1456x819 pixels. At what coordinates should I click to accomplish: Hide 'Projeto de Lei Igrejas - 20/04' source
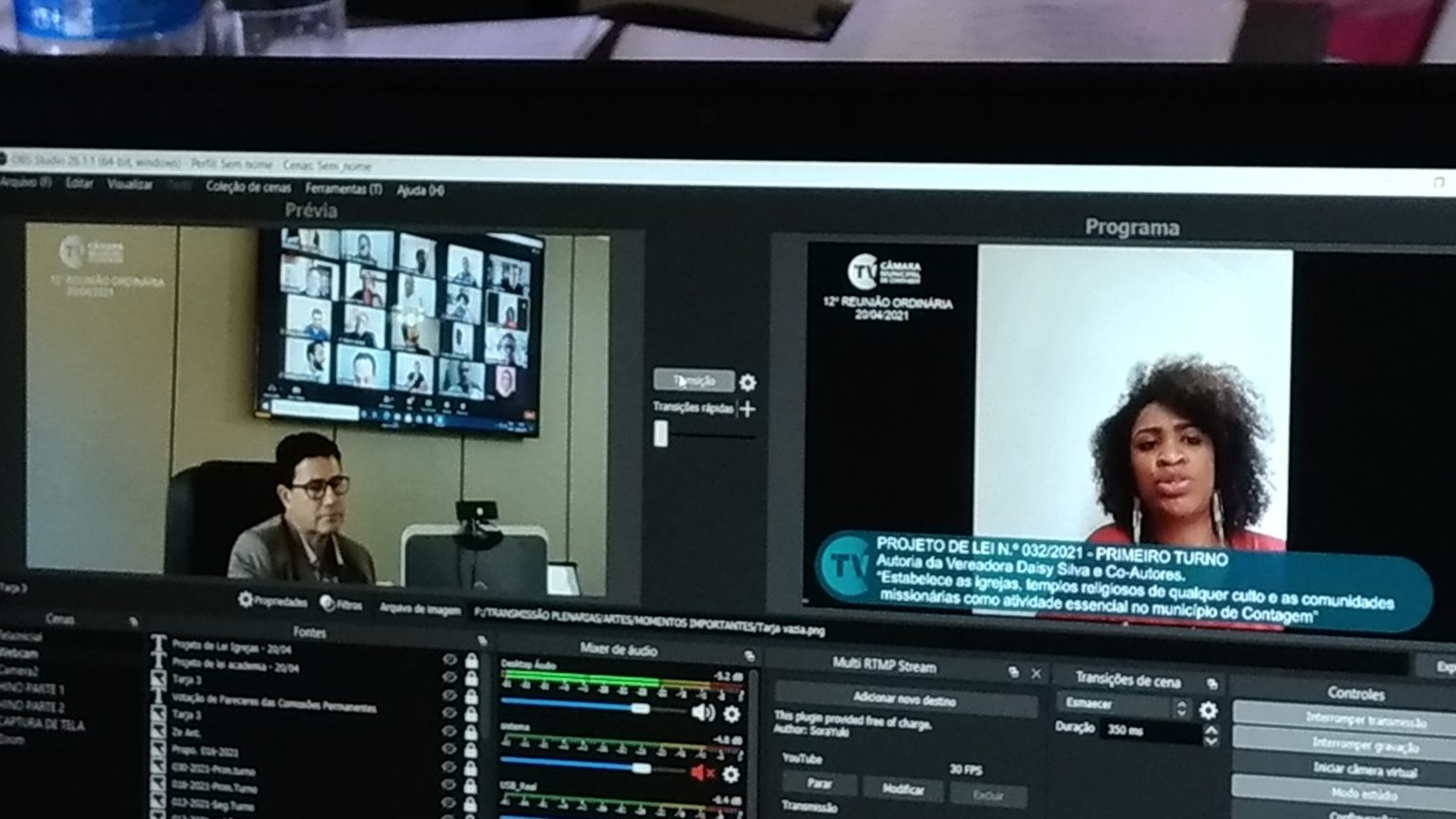click(449, 660)
